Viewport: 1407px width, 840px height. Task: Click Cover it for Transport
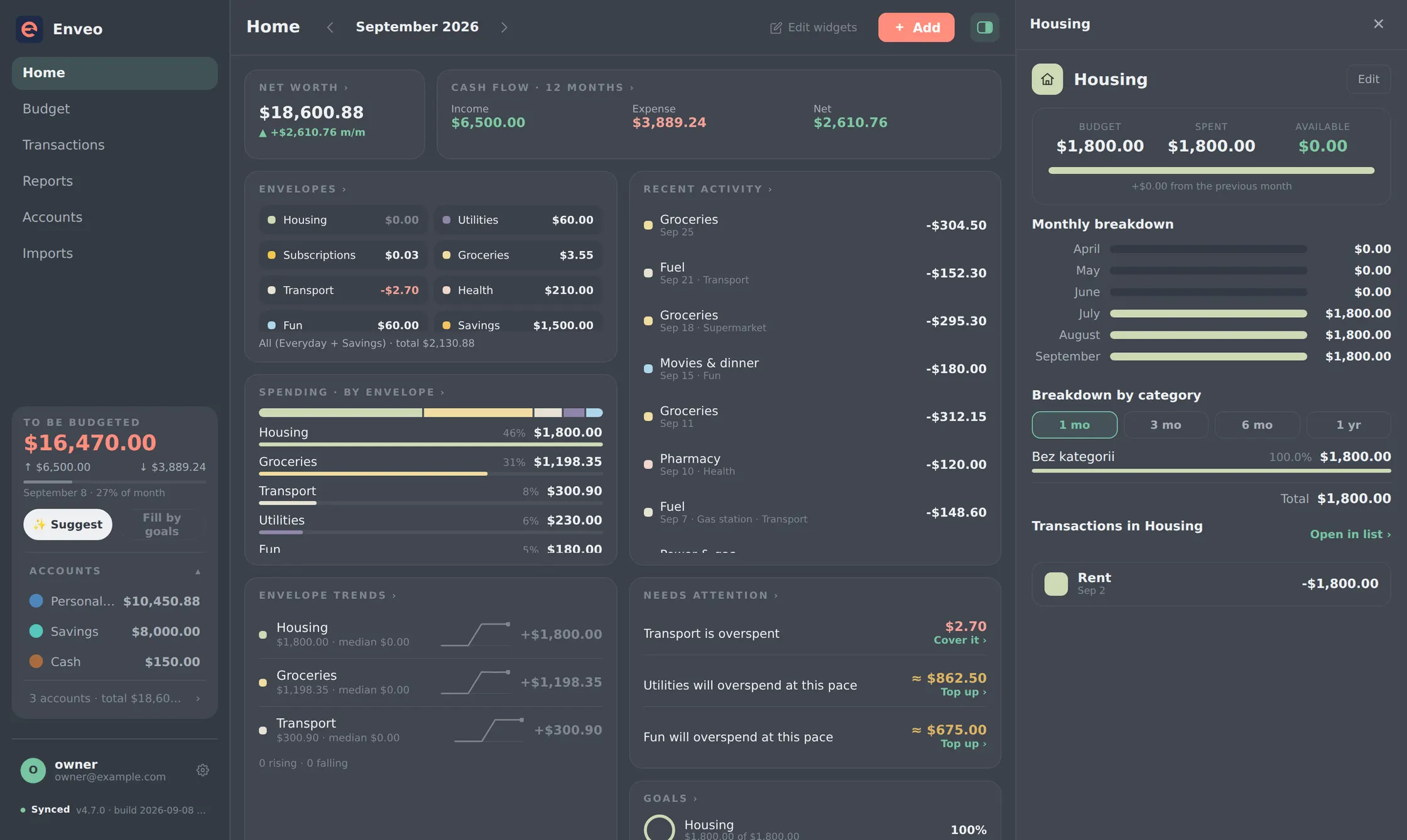(x=960, y=640)
